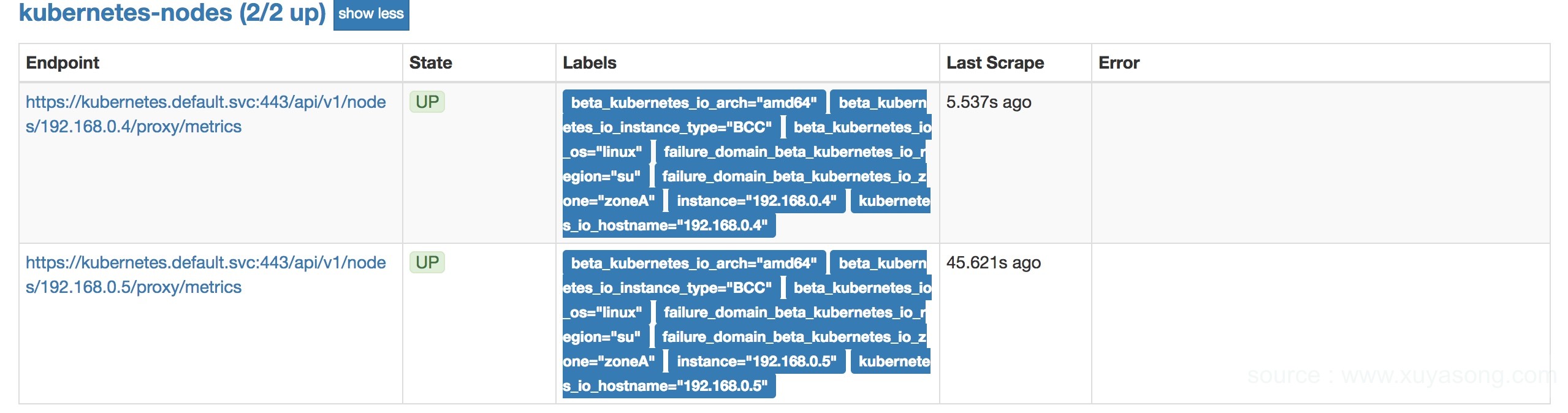Click the Last Scrape column header
This screenshot has width=1568, height=413.
pyautogui.click(x=995, y=63)
